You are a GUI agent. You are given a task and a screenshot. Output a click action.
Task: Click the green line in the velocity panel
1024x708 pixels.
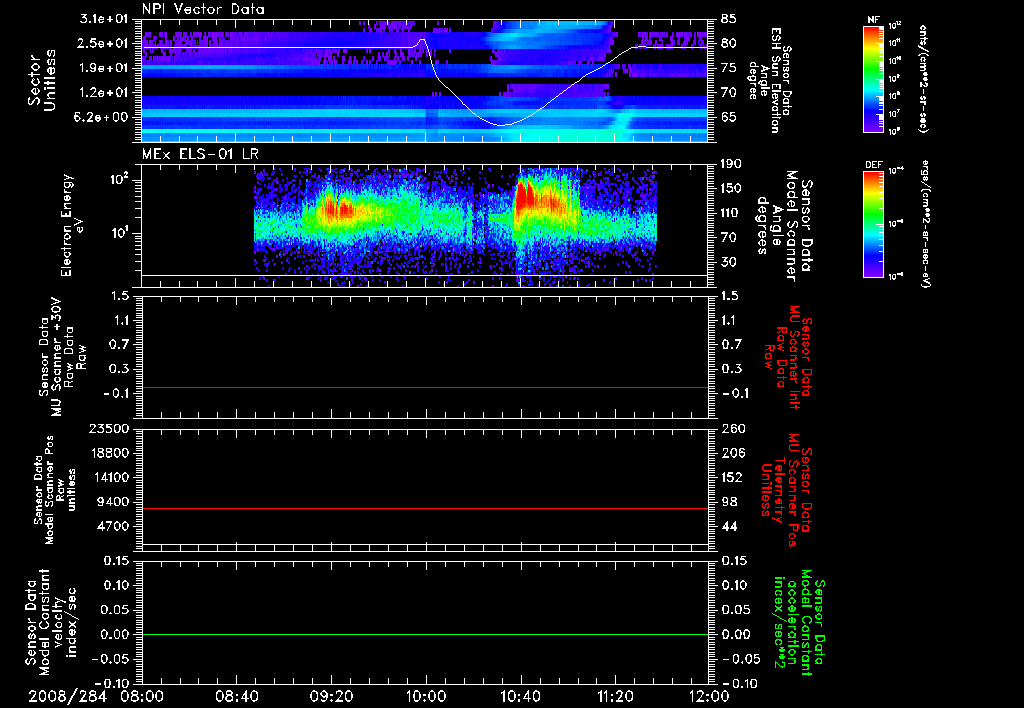tap(425, 634)
